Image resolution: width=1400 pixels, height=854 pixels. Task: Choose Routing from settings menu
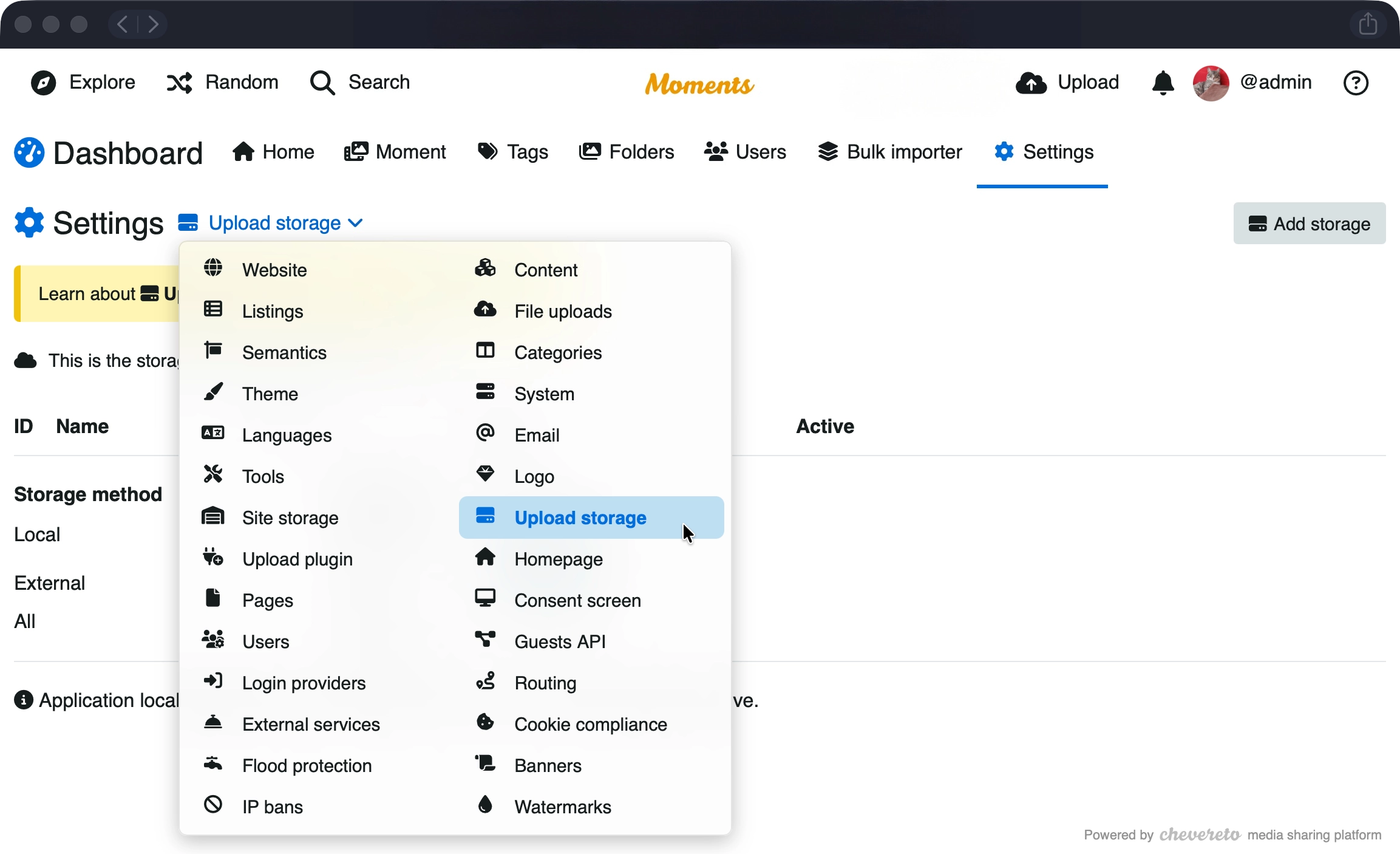point(591,683)
